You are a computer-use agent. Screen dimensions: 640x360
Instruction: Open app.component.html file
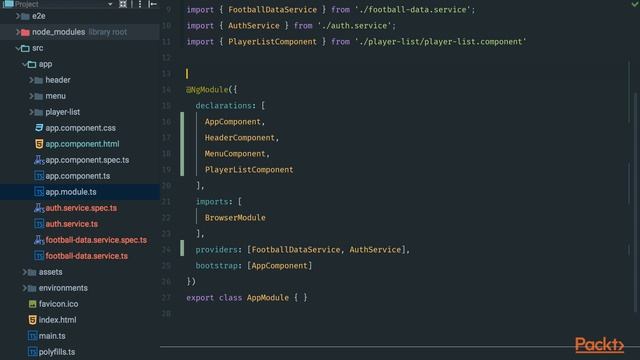click(82, 144)
